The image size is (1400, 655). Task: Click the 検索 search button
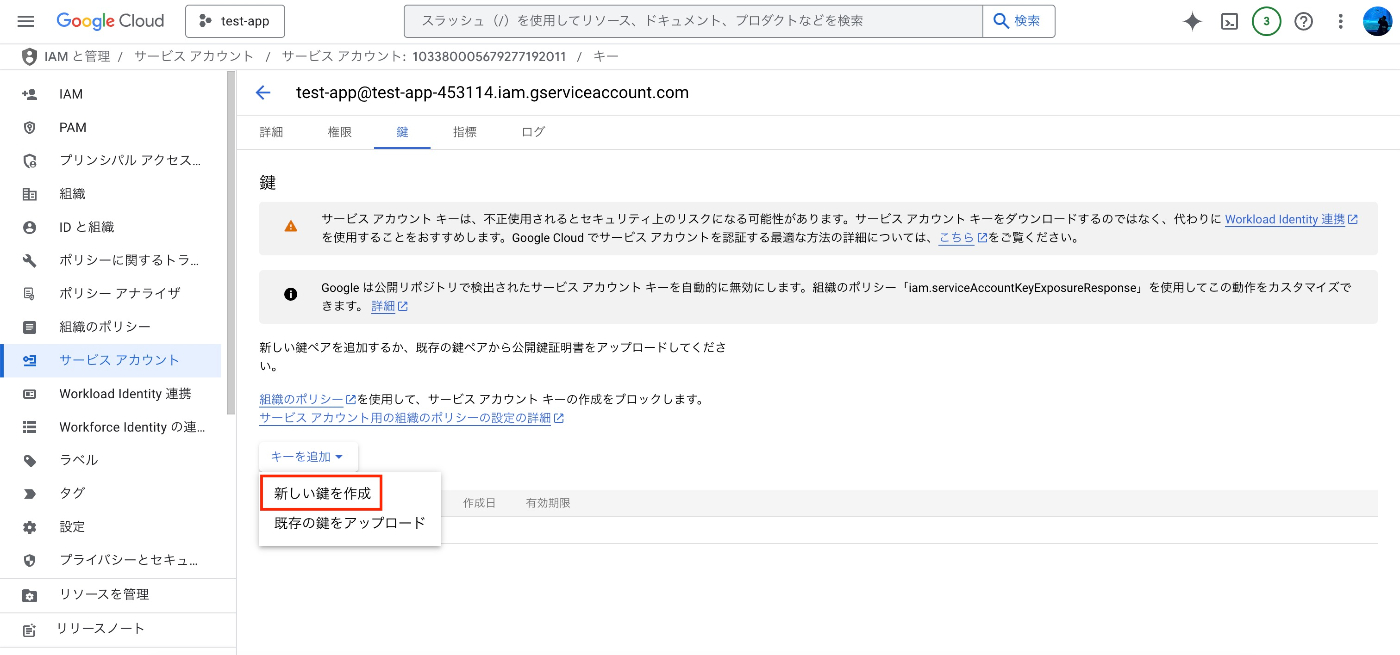tap(1019, 21)
